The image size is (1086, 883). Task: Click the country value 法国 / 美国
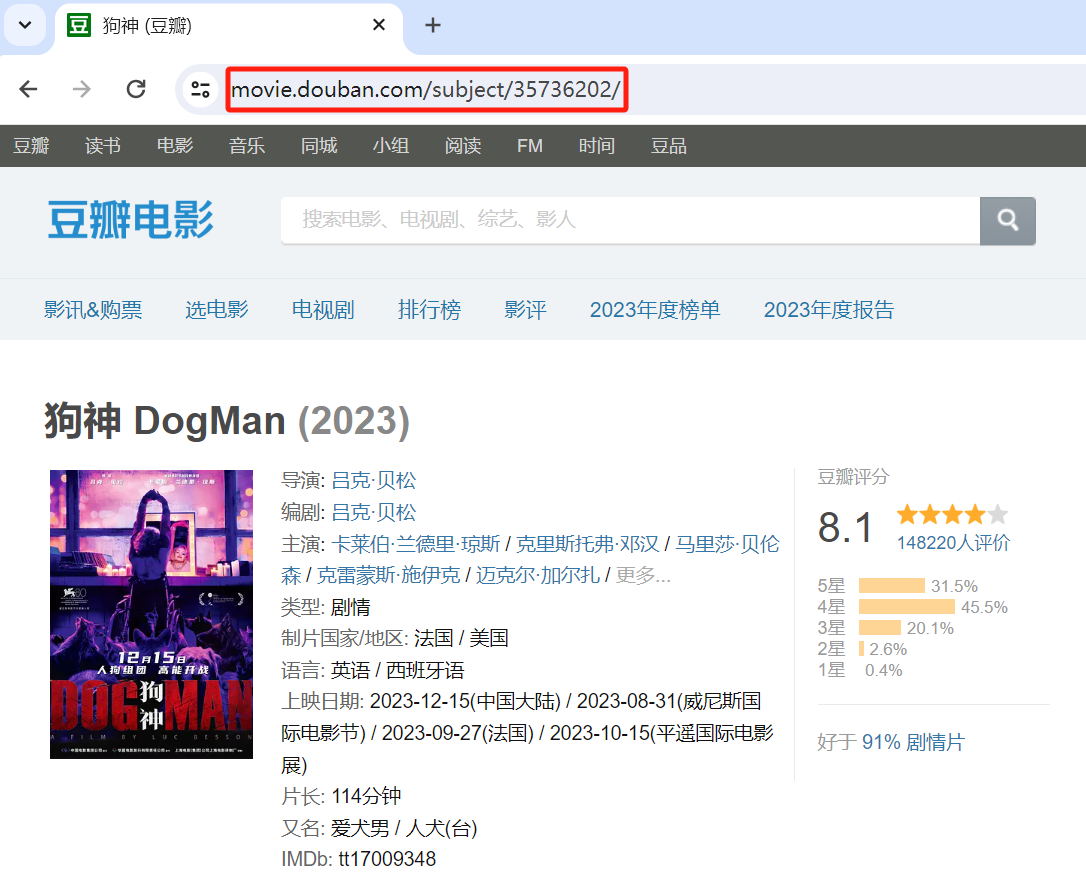461,638
